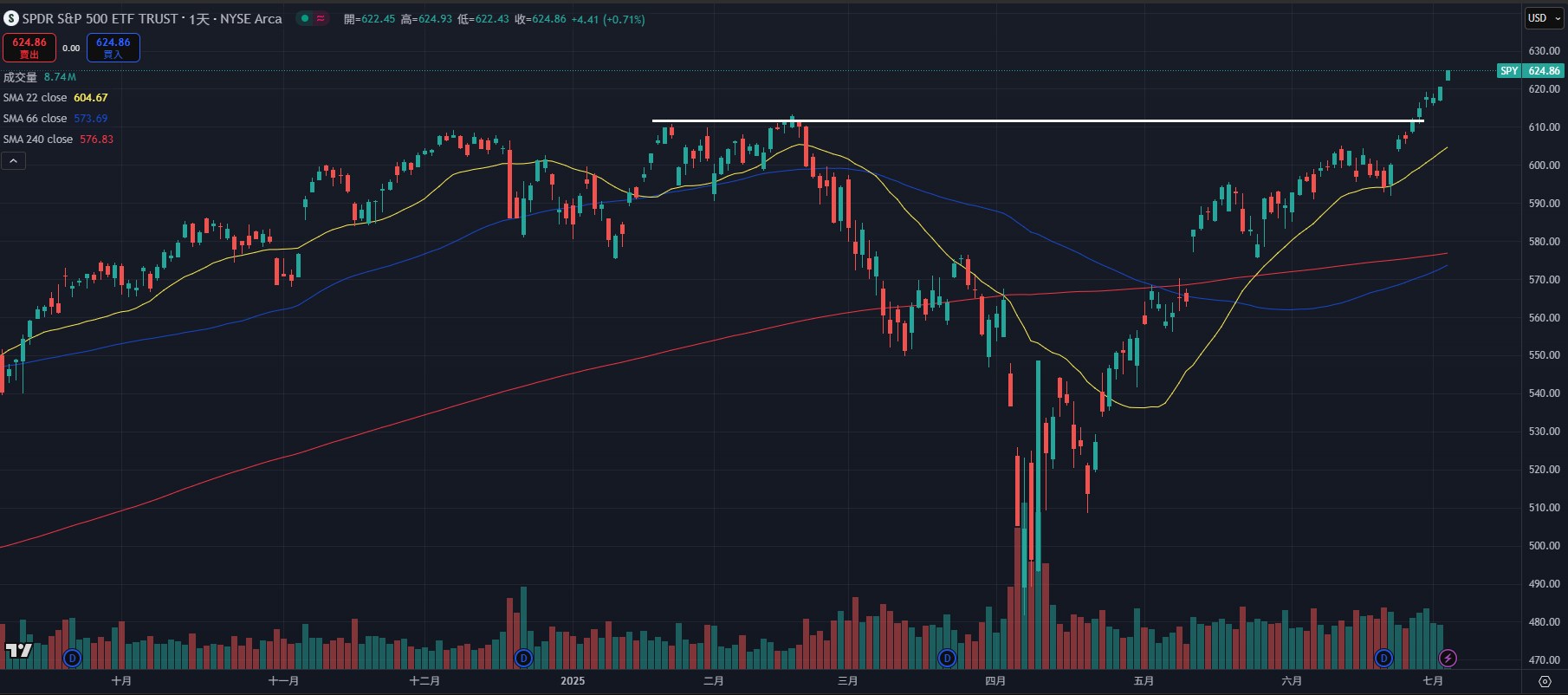Click the SMA 240 close indicator legend
This screenshot has height=695, width=1568.
(x=38, y=140)
